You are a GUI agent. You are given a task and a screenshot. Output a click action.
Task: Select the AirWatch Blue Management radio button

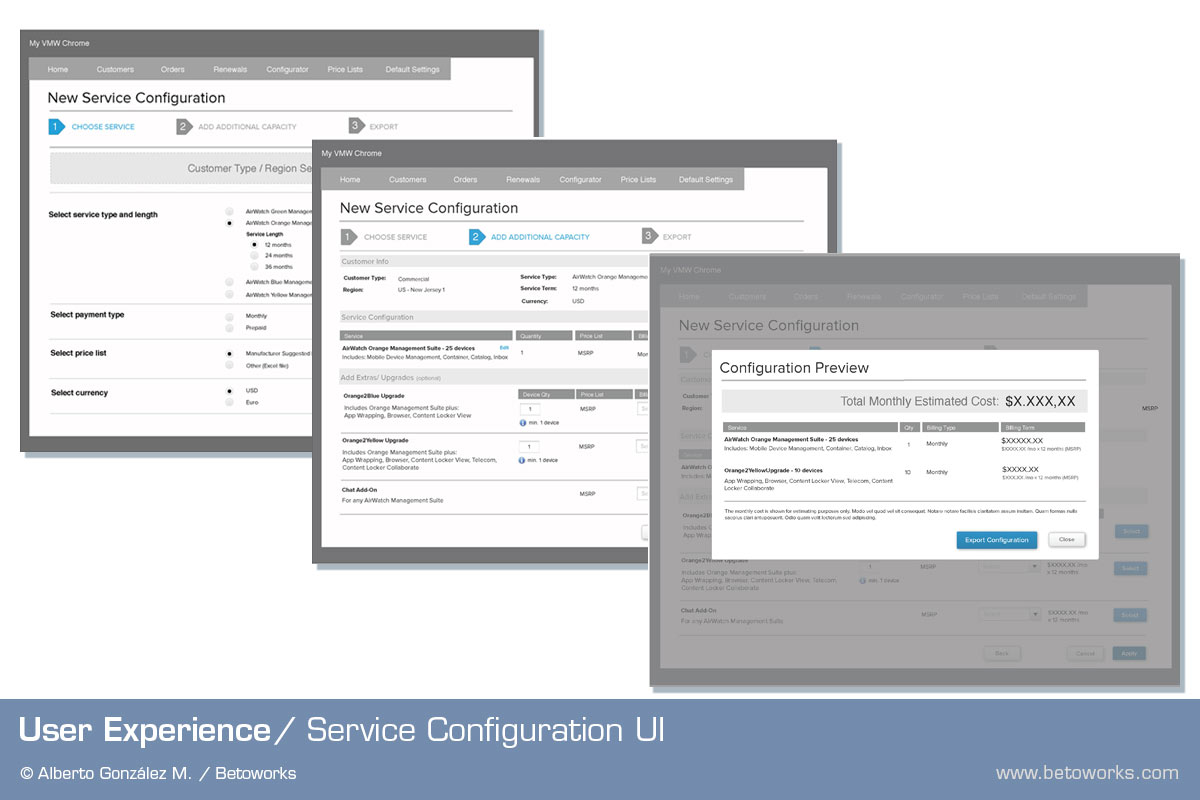coord(229,283)
